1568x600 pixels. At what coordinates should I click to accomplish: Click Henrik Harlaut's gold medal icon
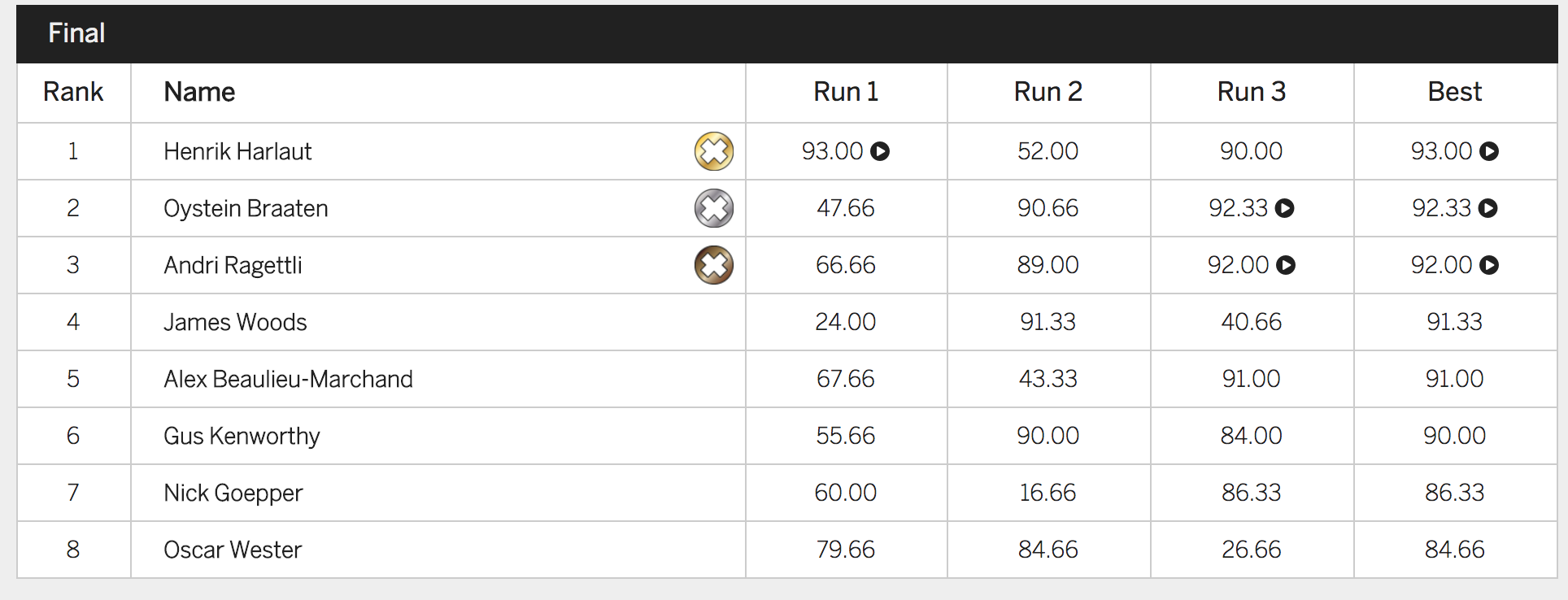click(x=714, y=151)
